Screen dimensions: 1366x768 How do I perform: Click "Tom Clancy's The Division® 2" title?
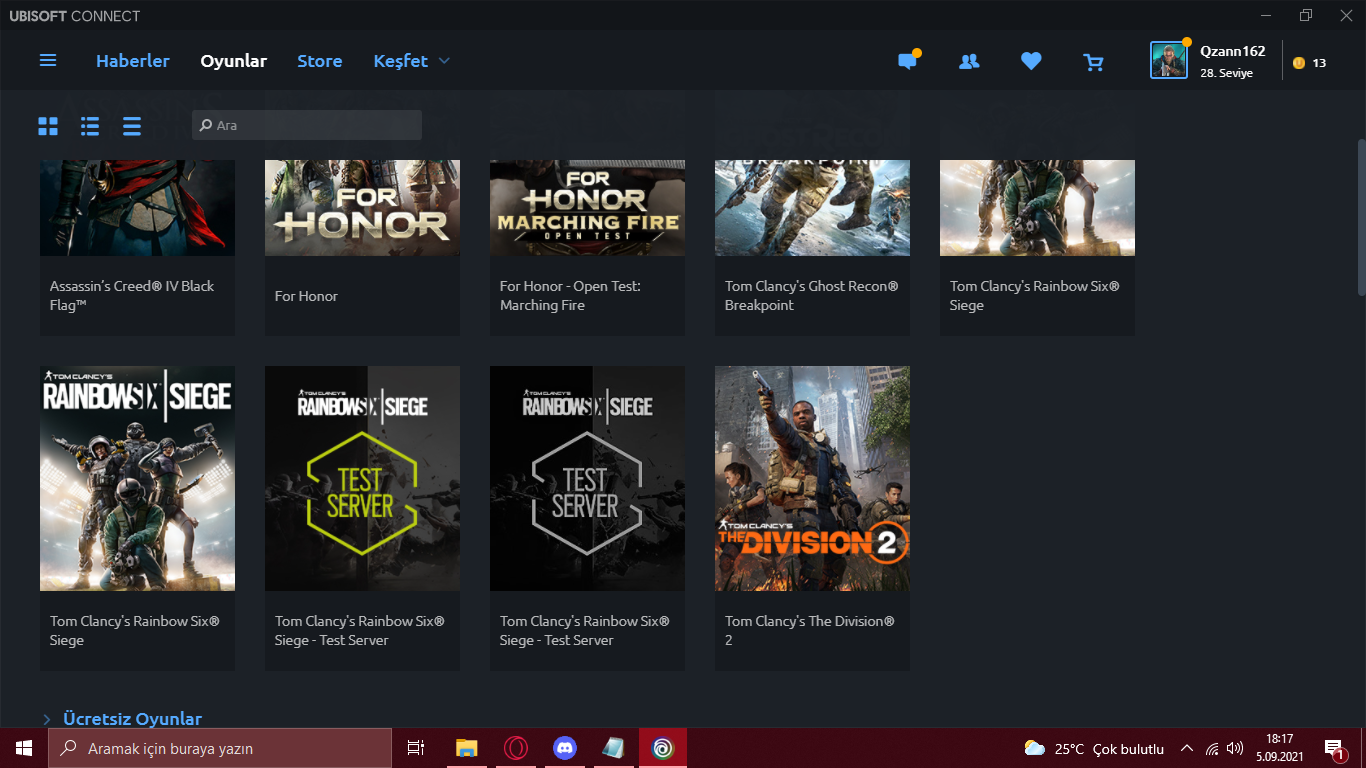[x=810, y=631]
